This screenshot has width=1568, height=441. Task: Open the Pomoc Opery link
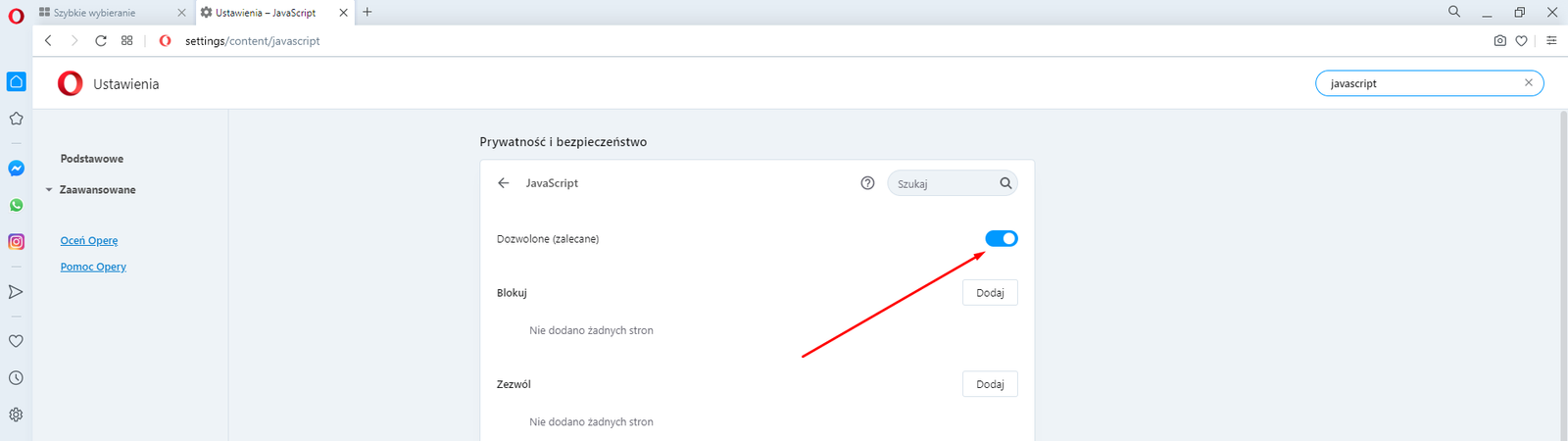pos(93,267)
